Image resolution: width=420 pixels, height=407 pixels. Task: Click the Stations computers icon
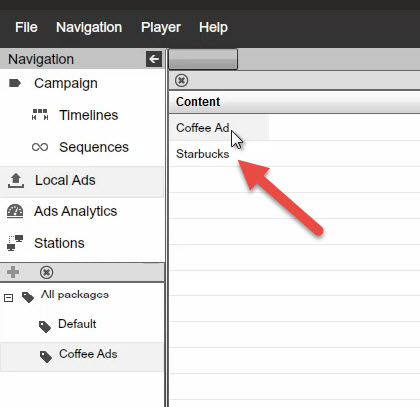pos(15,243)
